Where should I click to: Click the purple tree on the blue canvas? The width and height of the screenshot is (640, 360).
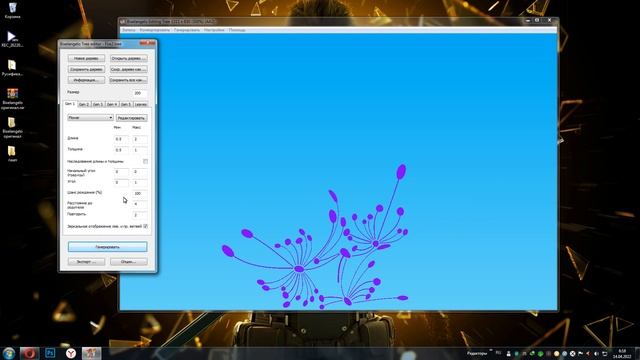(315, 237)
